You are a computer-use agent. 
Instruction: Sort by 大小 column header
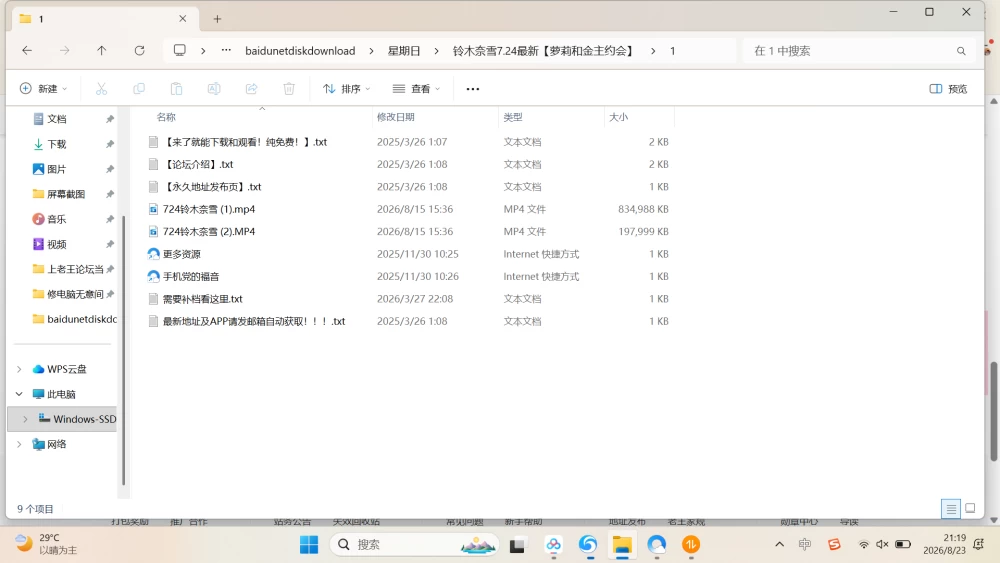click(x=618, y=117)
